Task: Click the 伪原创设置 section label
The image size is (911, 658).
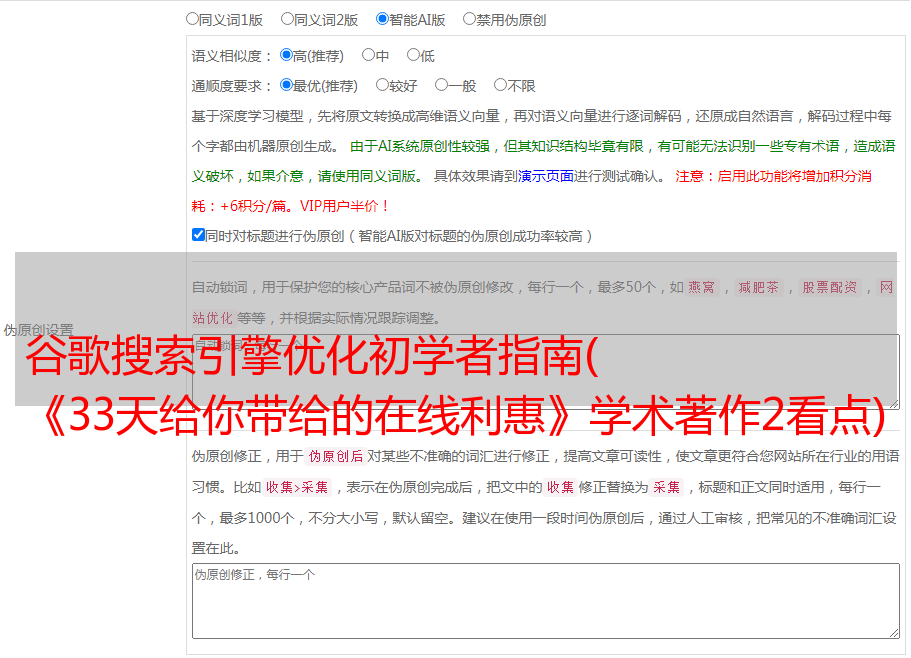Action: 38,330
